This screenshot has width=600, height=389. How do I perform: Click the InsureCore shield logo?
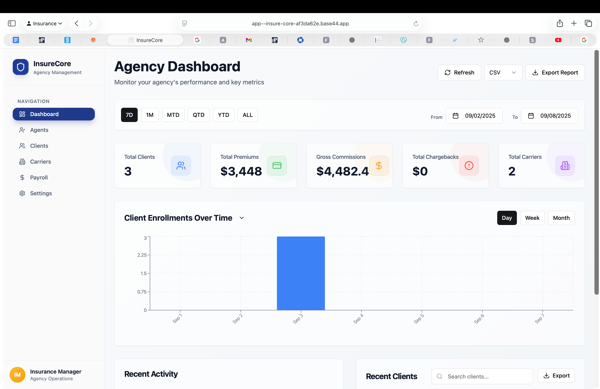click(20, 67)
